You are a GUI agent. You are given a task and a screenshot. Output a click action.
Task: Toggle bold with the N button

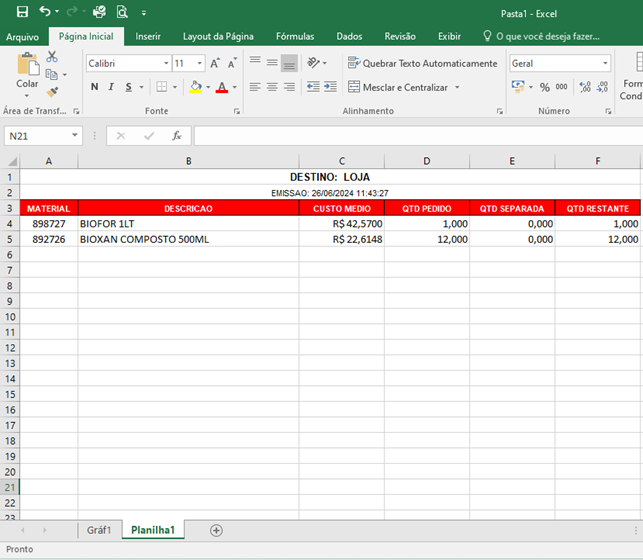pos(95,87)
